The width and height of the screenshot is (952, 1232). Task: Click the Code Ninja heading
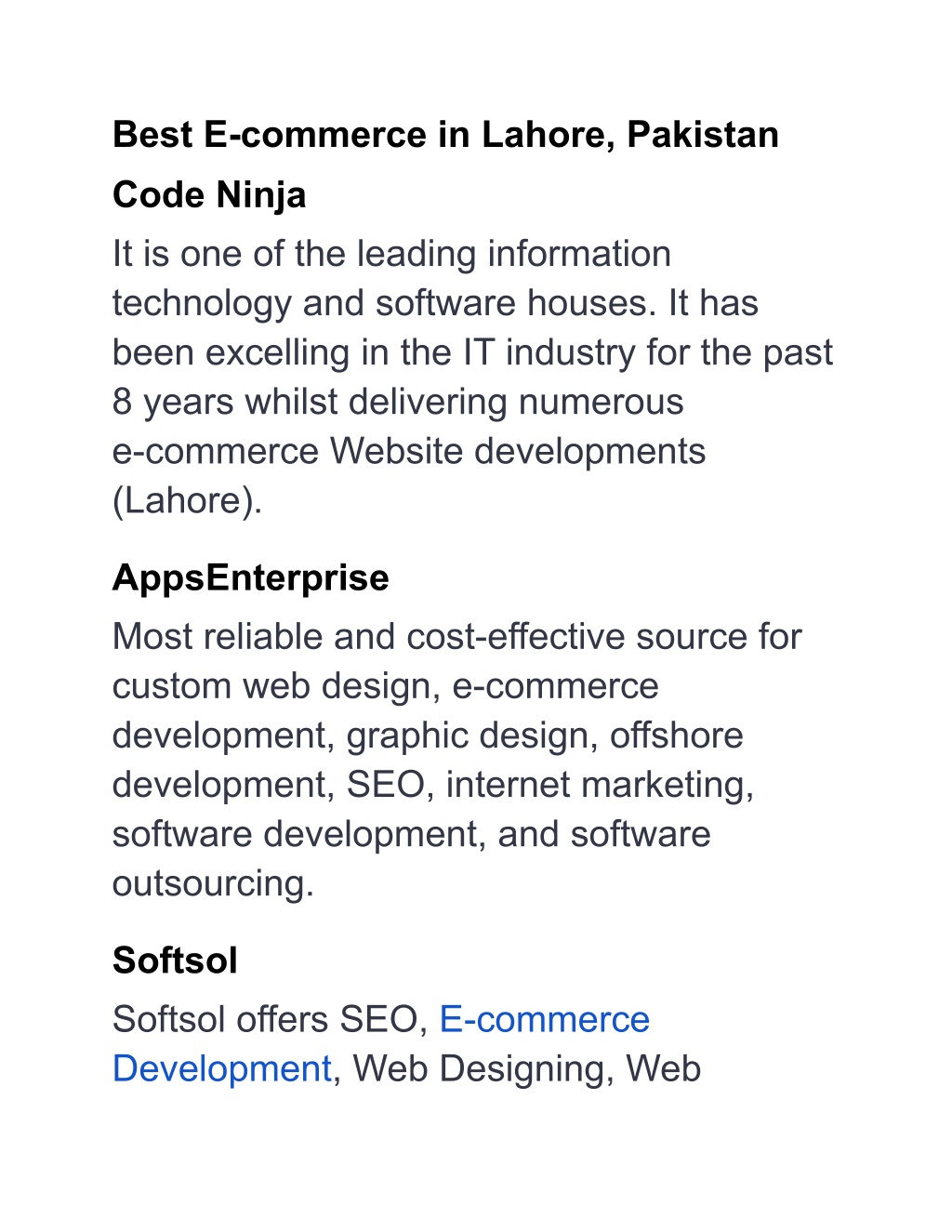tap(209, 195)
